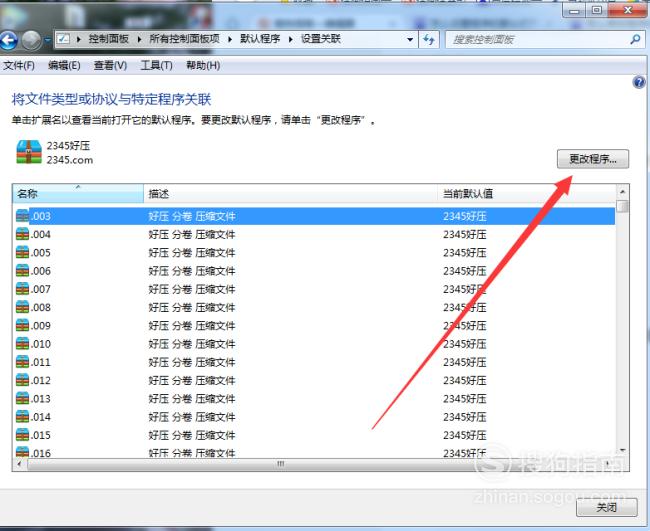The height and width of the screenshot is (531, 650).
Task: Close the window with red X
Action: (x=627, y=10)
